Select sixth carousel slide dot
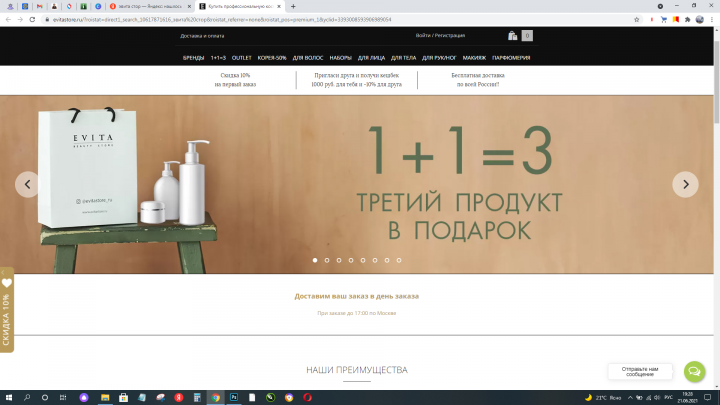 click(375, 260)
